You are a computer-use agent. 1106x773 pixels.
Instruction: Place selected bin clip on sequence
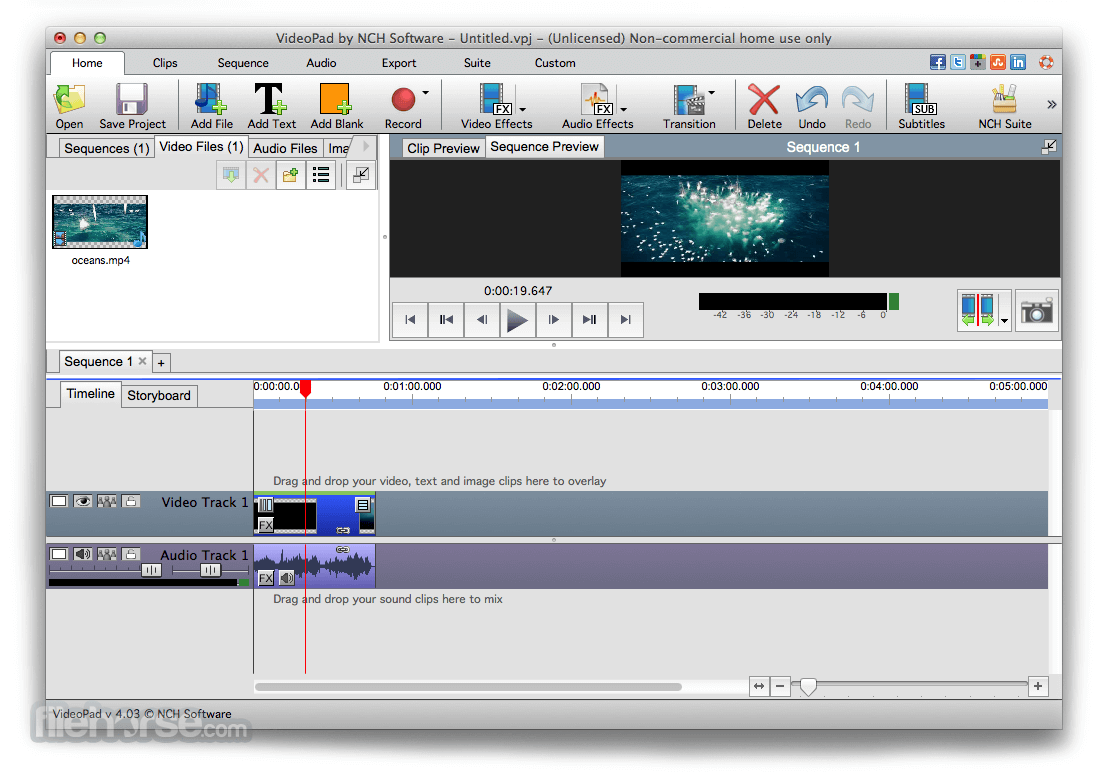pyautogui.click(x=231, y=175)
